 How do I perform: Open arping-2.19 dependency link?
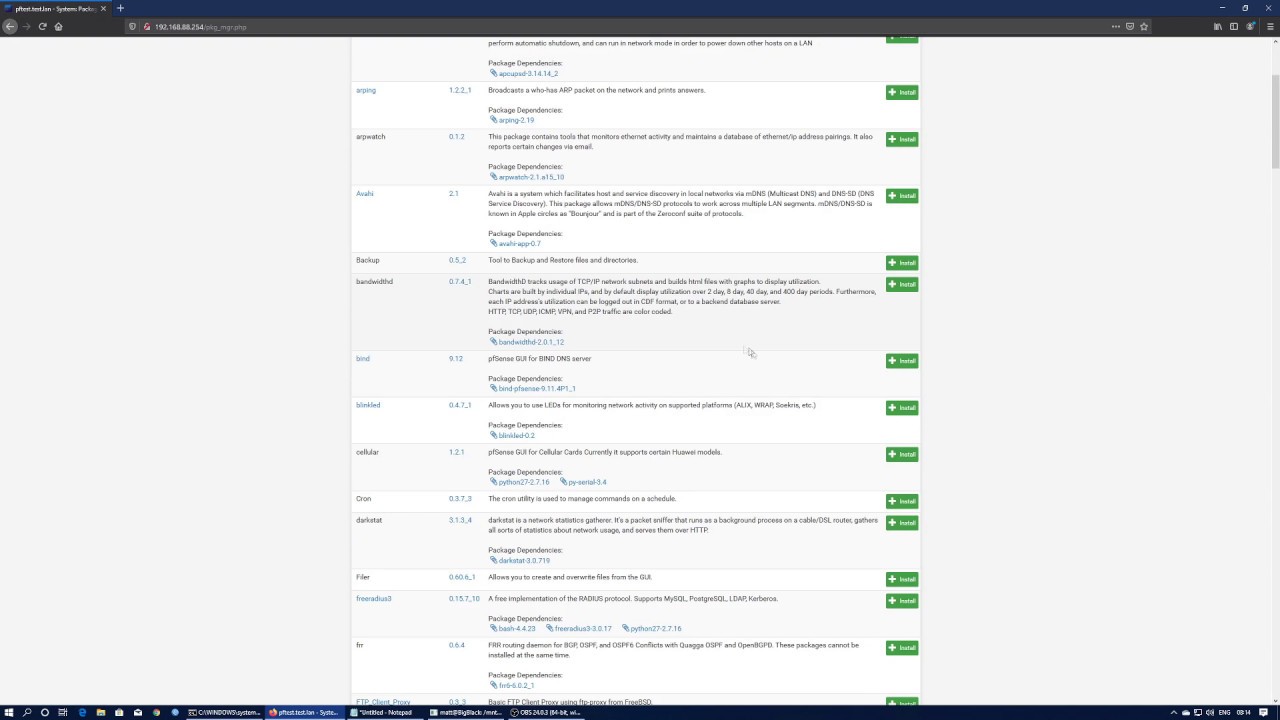click(512, 120)
